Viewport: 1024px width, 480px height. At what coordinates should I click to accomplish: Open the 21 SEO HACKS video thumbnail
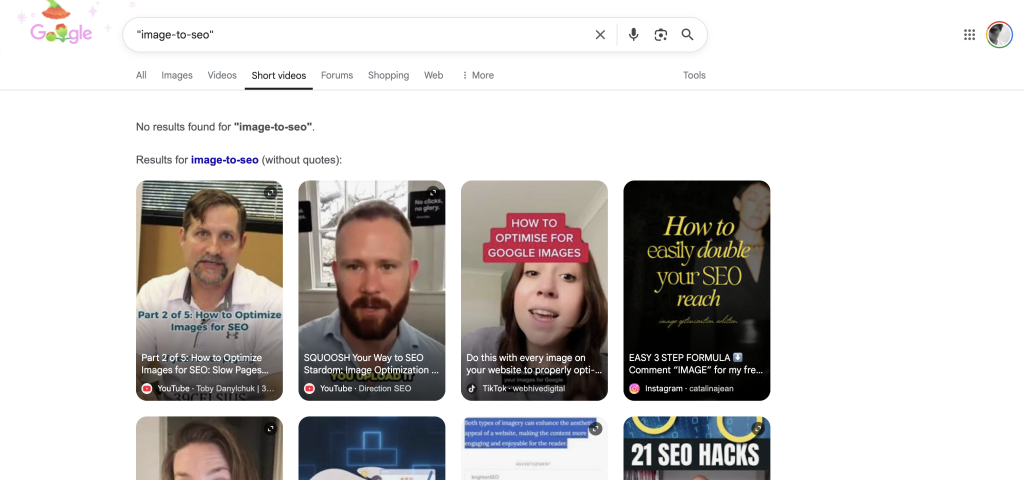(696, 448)
